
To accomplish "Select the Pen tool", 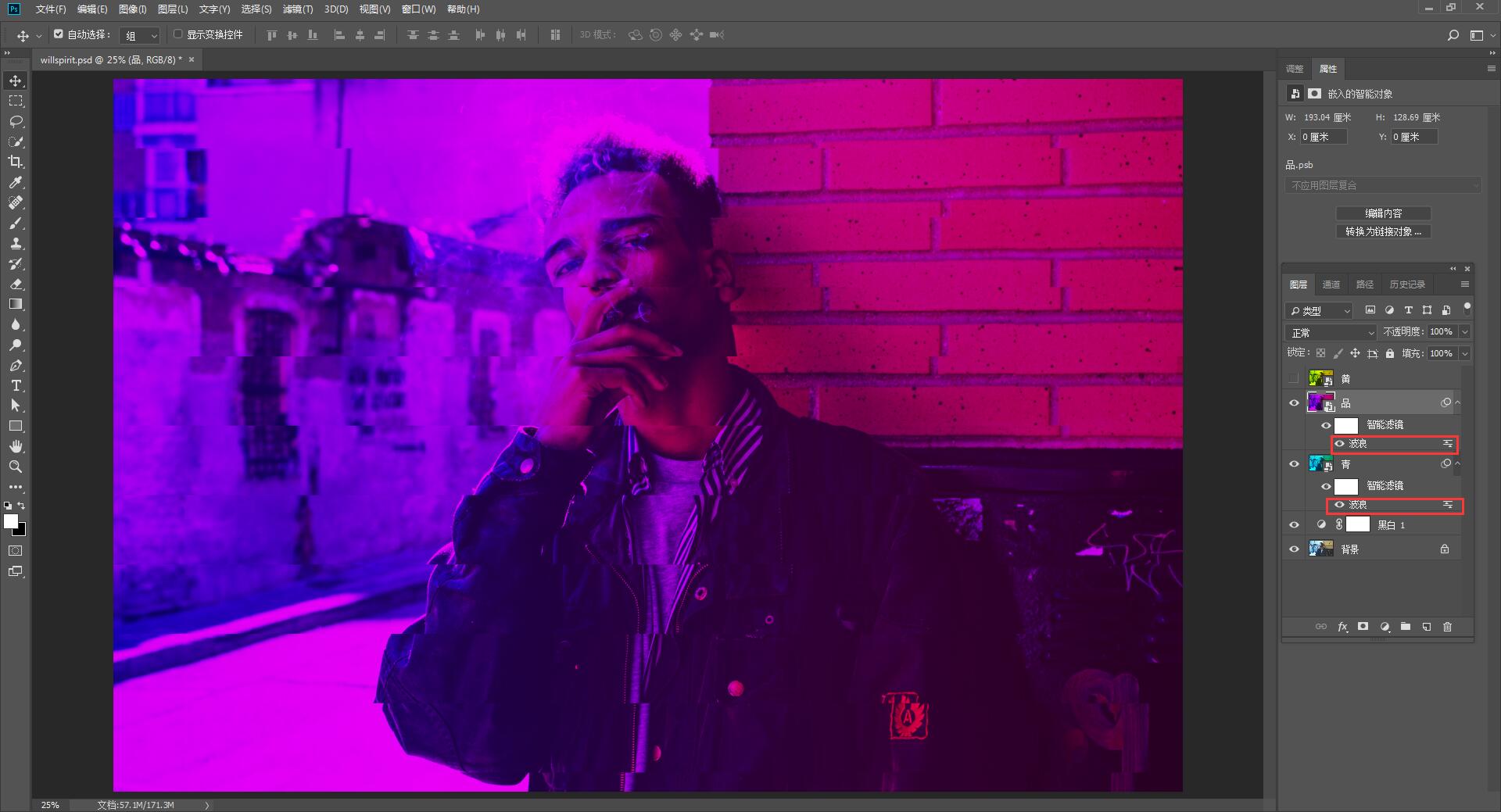I will click(x=16, y=365).
